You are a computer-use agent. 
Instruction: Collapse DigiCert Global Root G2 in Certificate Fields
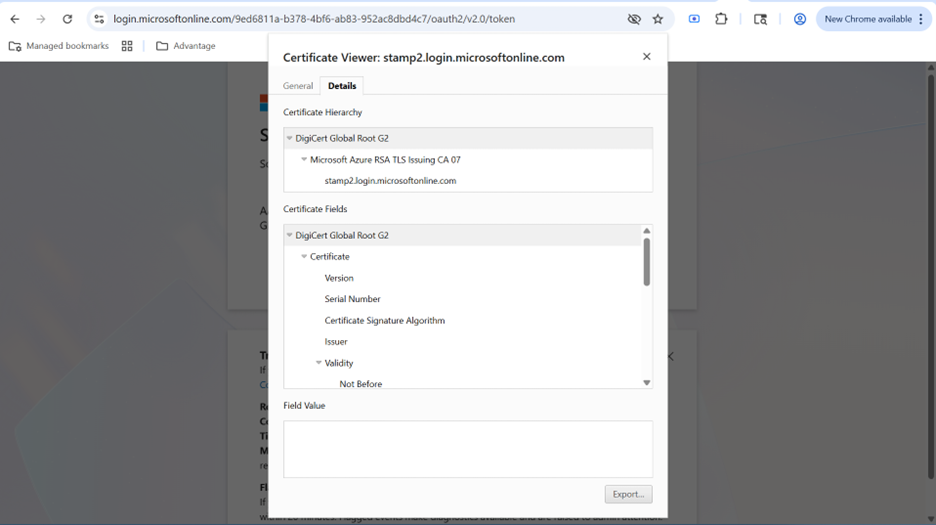290,235
